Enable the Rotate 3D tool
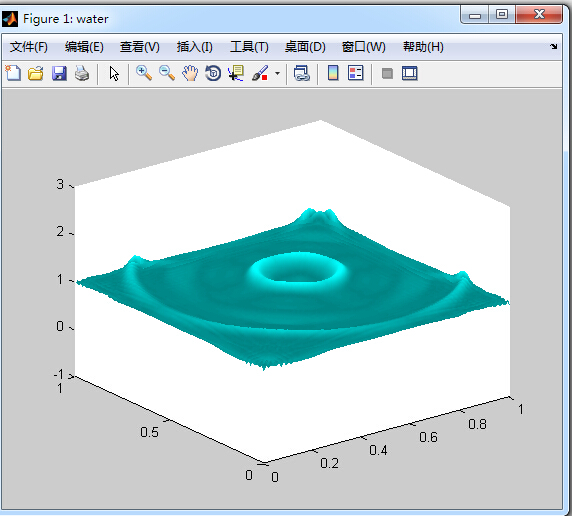Screen dimensions: 572x516 pyautogui.click(x=213, y=73)
